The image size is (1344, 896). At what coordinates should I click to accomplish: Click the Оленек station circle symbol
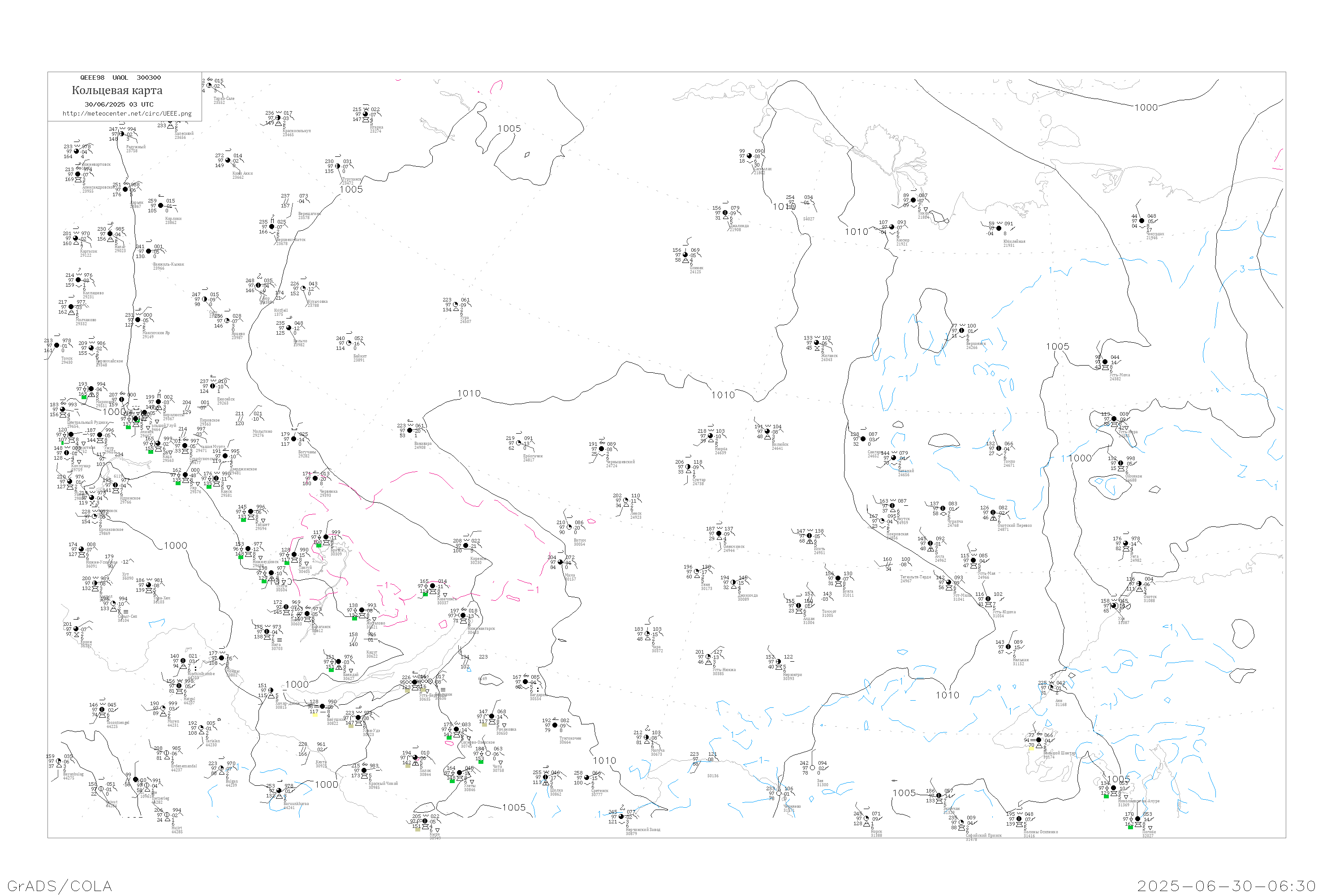[x=685, y=255]
